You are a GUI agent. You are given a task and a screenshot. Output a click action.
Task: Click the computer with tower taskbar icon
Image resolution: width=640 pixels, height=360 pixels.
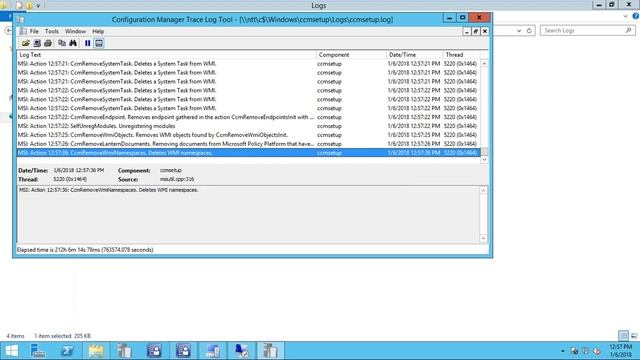point(212,351)
